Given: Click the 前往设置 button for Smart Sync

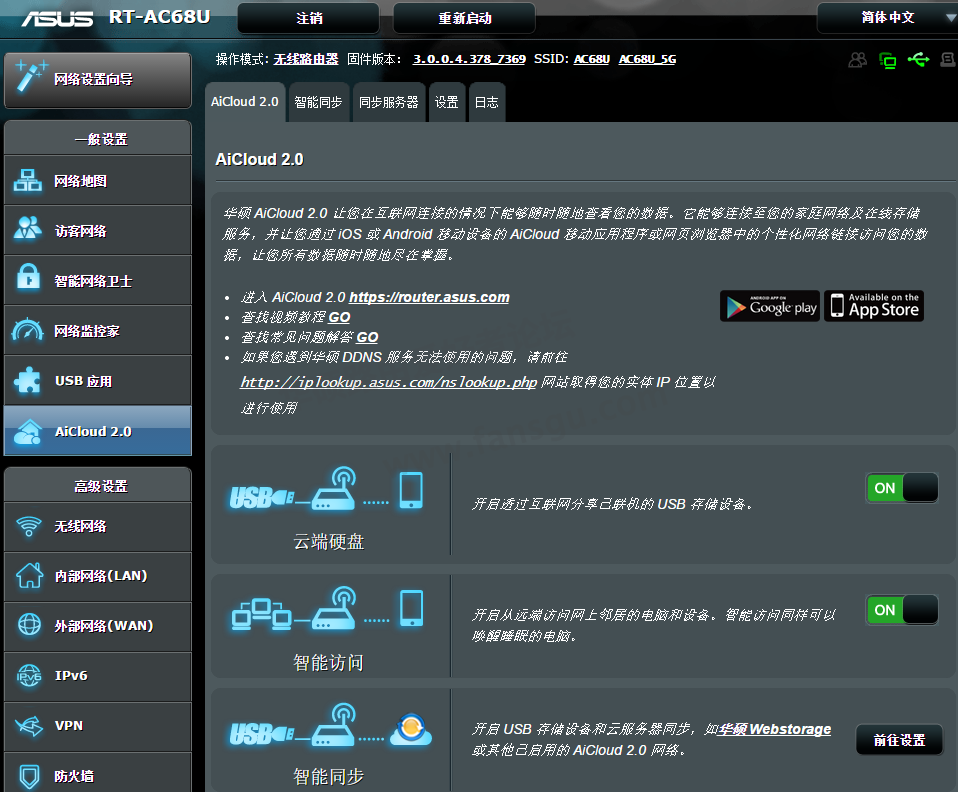Looking at the screenshot, I should (899, 740).
